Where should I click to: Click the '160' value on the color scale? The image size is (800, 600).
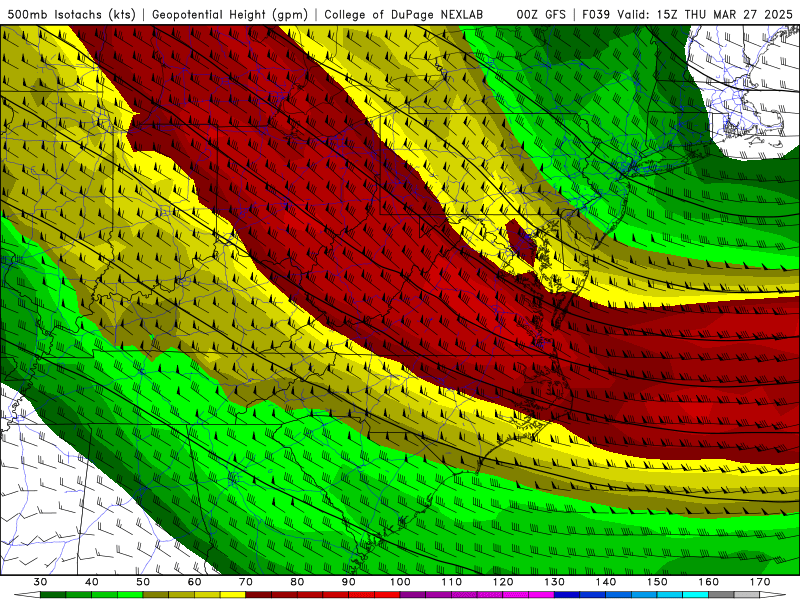(709, 582)
